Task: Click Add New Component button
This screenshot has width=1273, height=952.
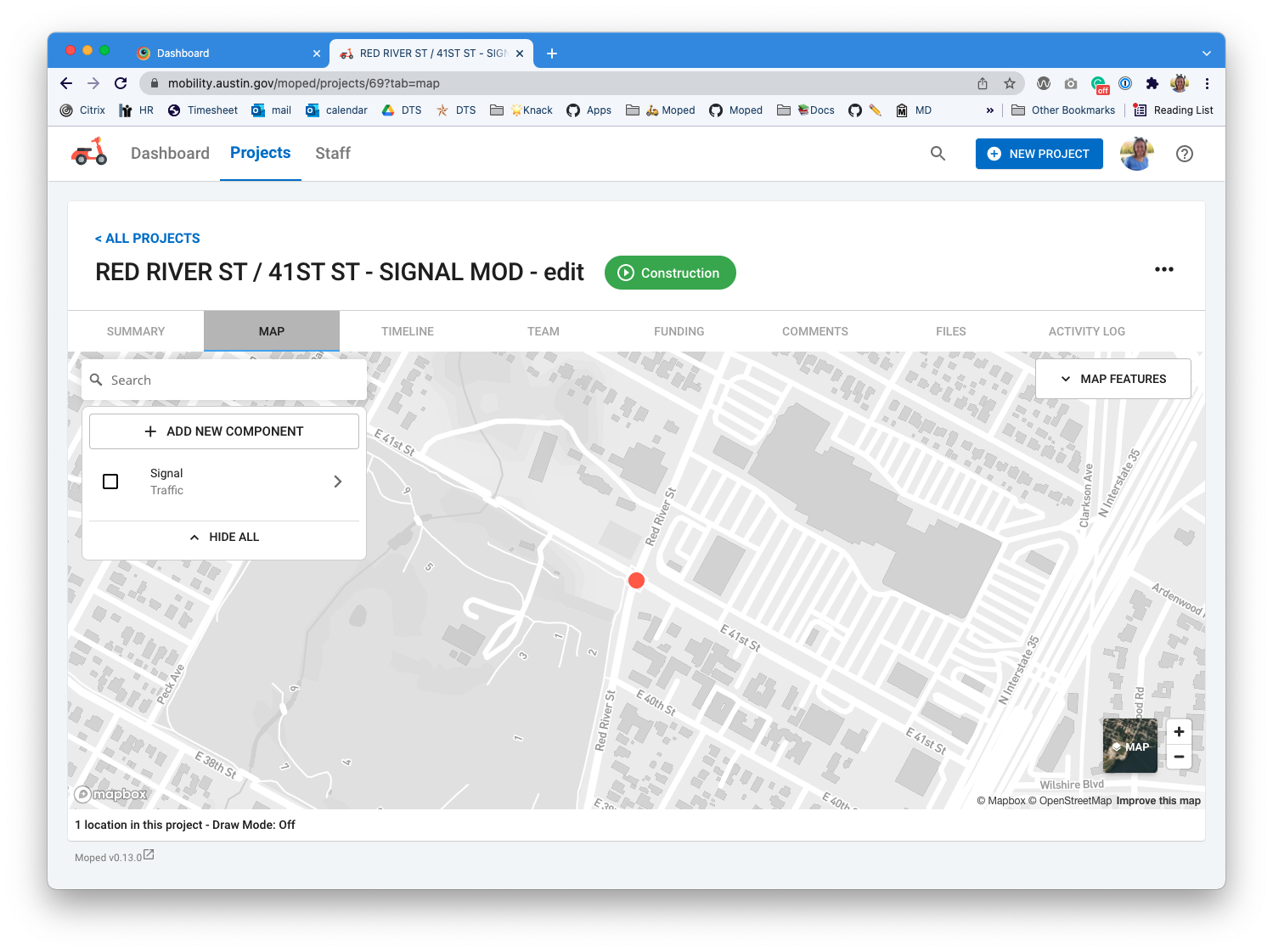Action: 224,431
